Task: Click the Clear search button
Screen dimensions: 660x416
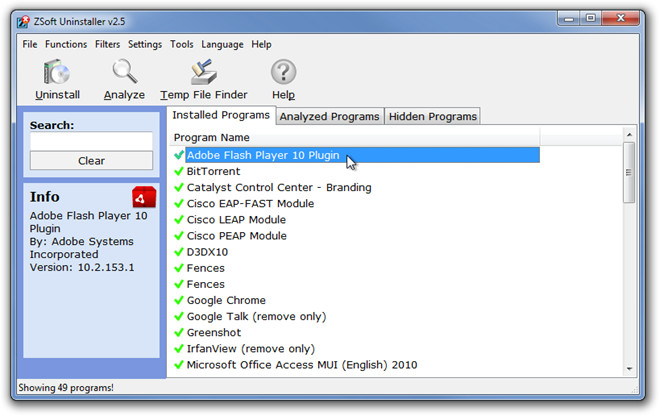Action: tap(91, 161)
